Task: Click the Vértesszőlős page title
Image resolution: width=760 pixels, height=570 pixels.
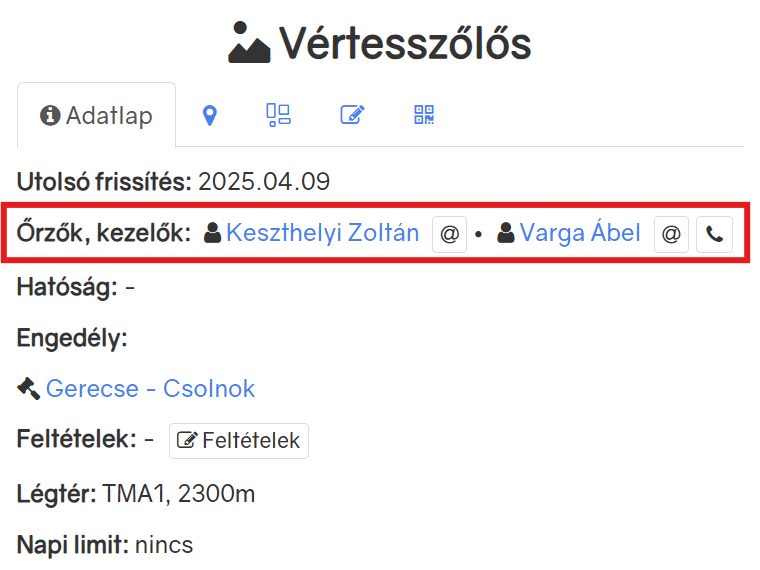Action: 405,44
